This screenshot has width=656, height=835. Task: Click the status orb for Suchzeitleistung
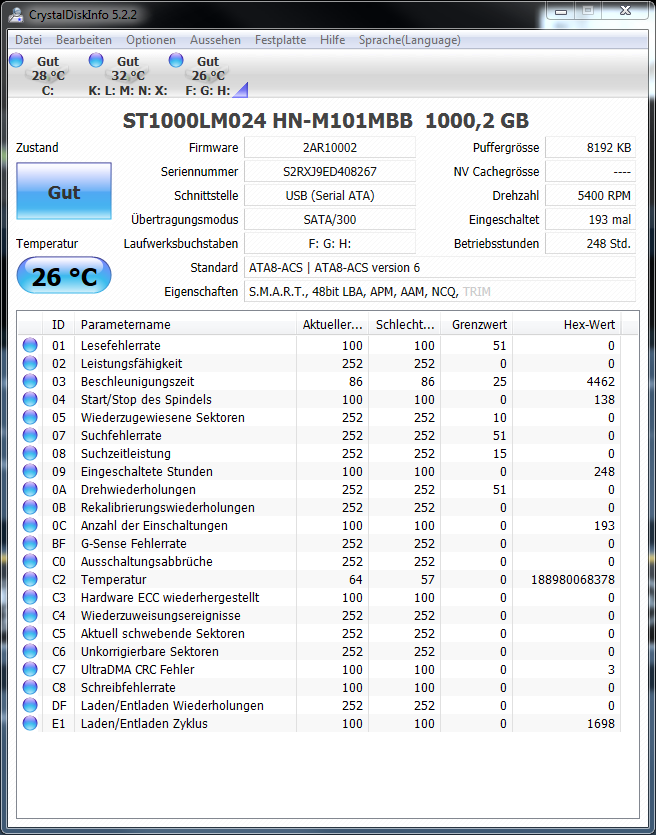tap(30, 453)
